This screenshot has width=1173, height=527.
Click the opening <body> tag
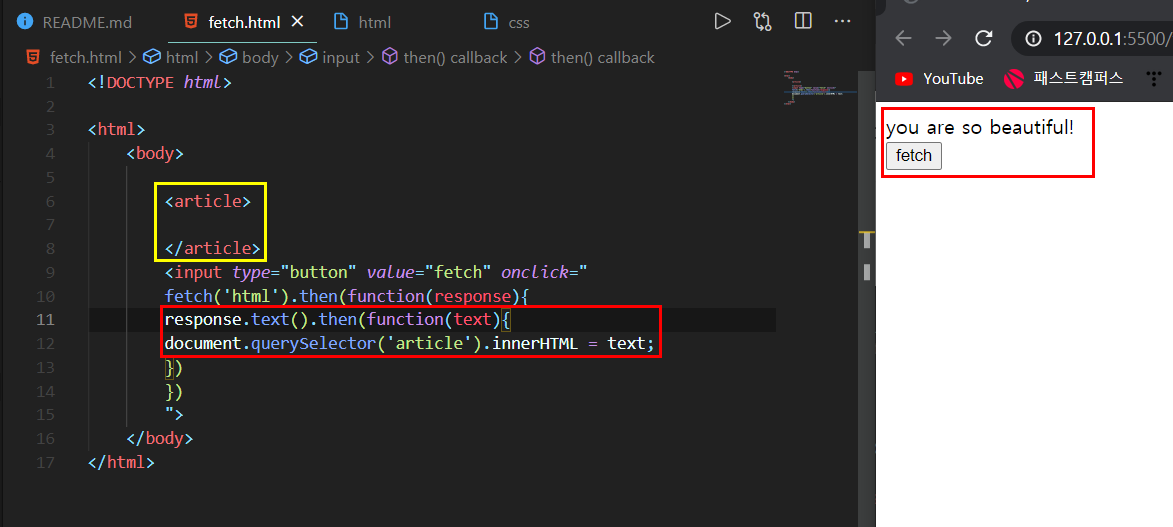coord(155,153)
